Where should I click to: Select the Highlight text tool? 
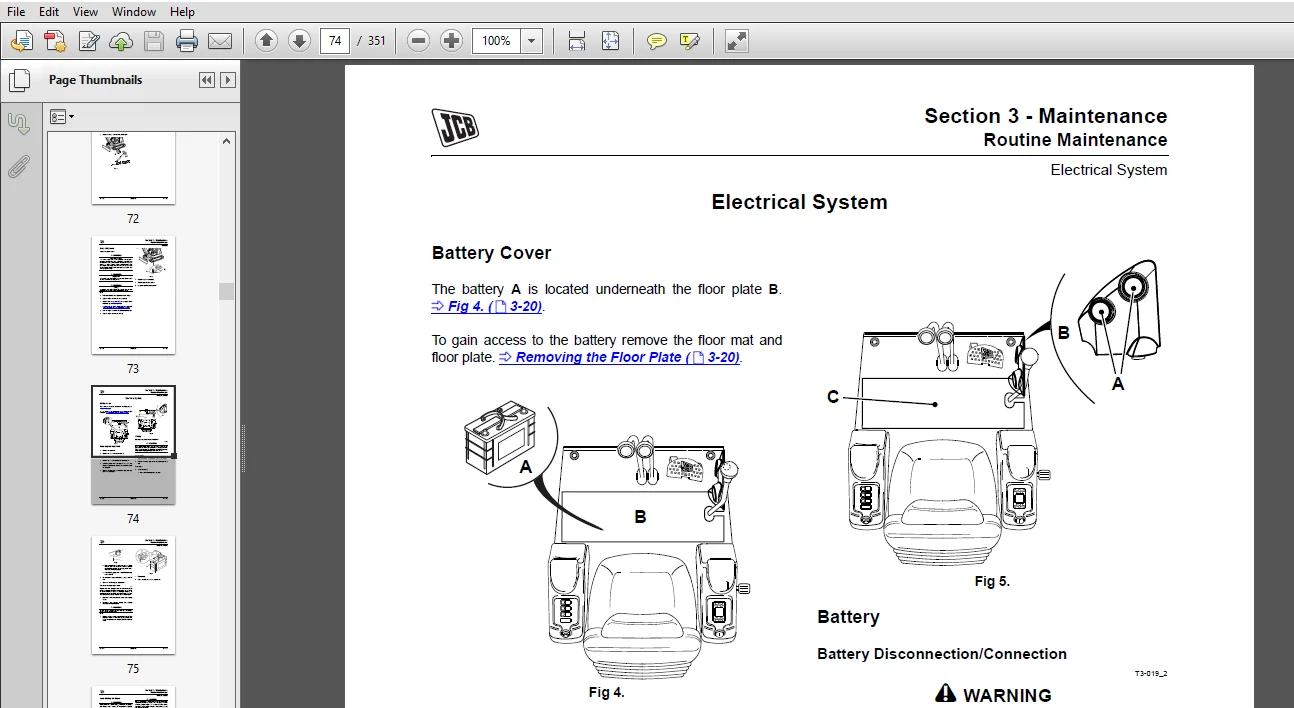(x=689, y=41)
